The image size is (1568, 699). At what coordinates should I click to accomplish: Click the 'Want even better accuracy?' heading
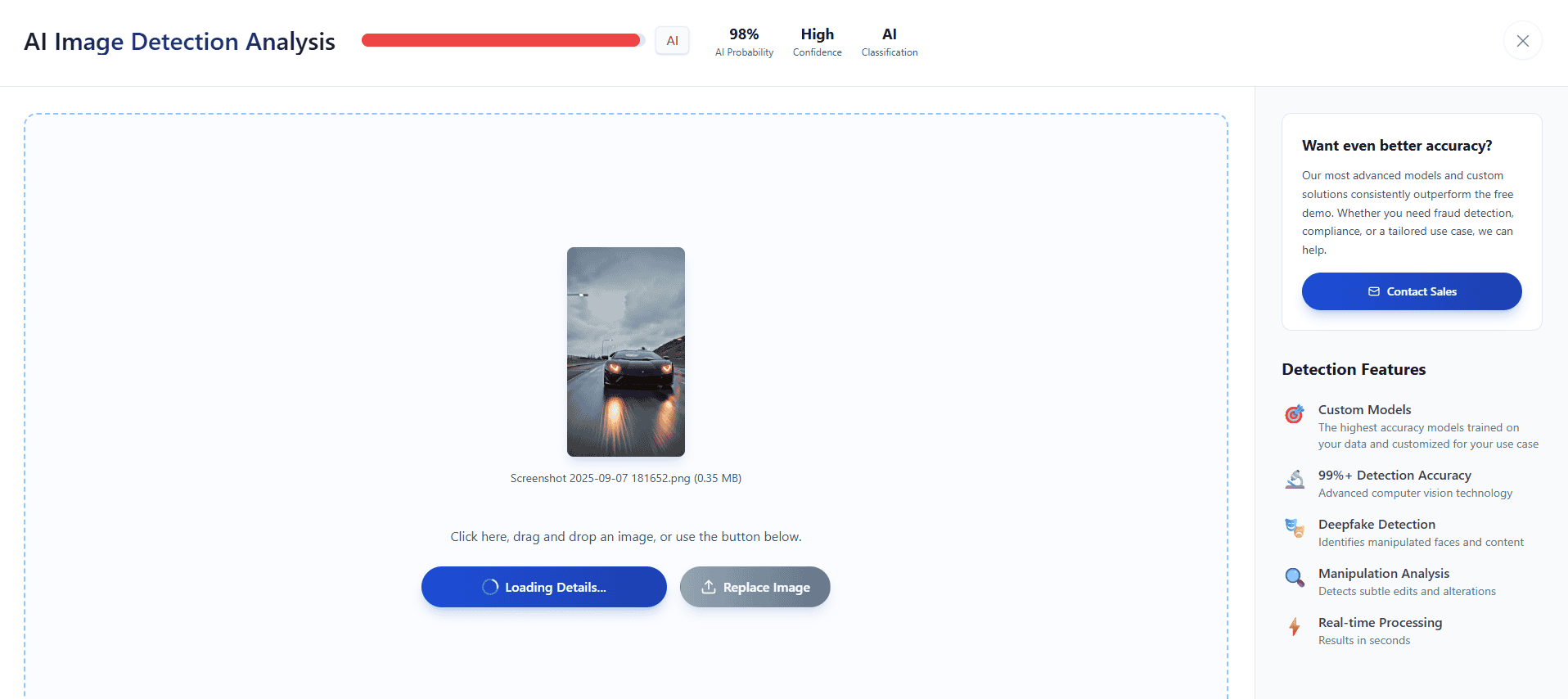pos(1397,146)
